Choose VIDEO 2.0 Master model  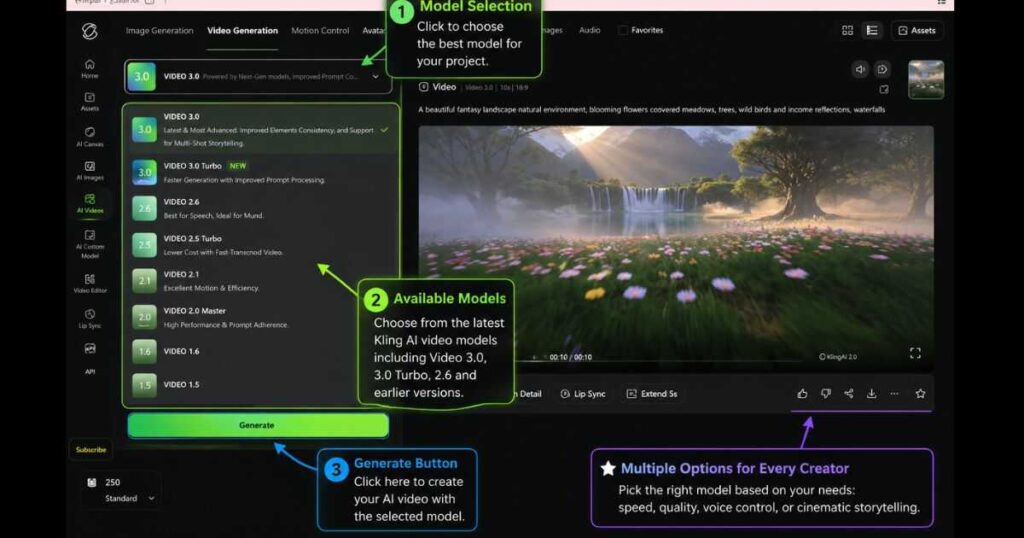pyautogui.click(x=261, y=317)
